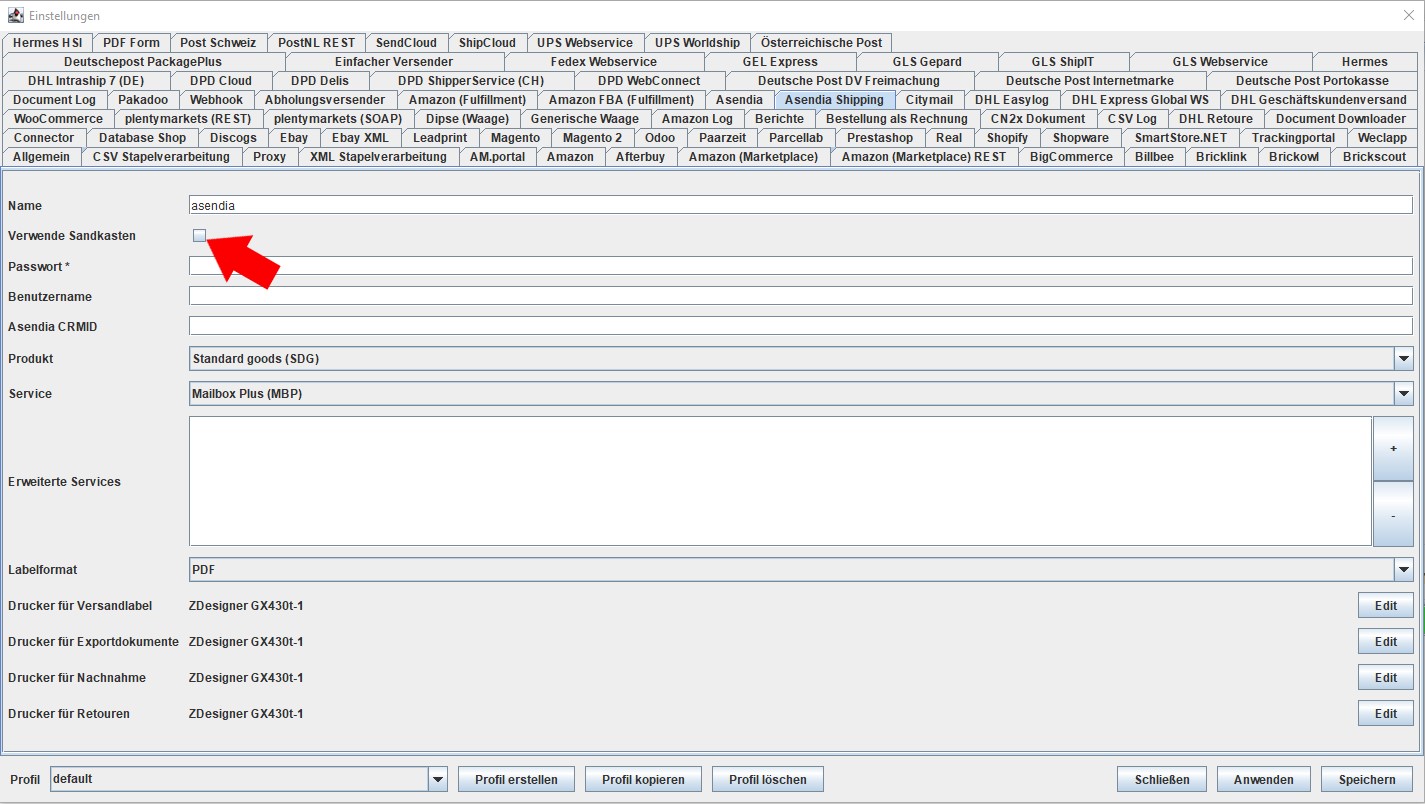Edit the Drucker für Retouren printer
Screen dimensions: 1425x804
1385,714
